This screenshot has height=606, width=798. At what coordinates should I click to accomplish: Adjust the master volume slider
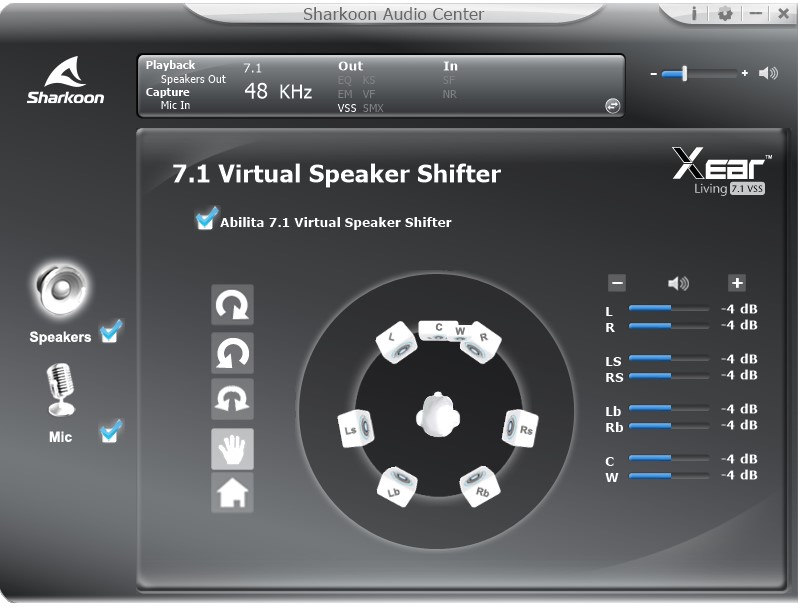point(699,74)
